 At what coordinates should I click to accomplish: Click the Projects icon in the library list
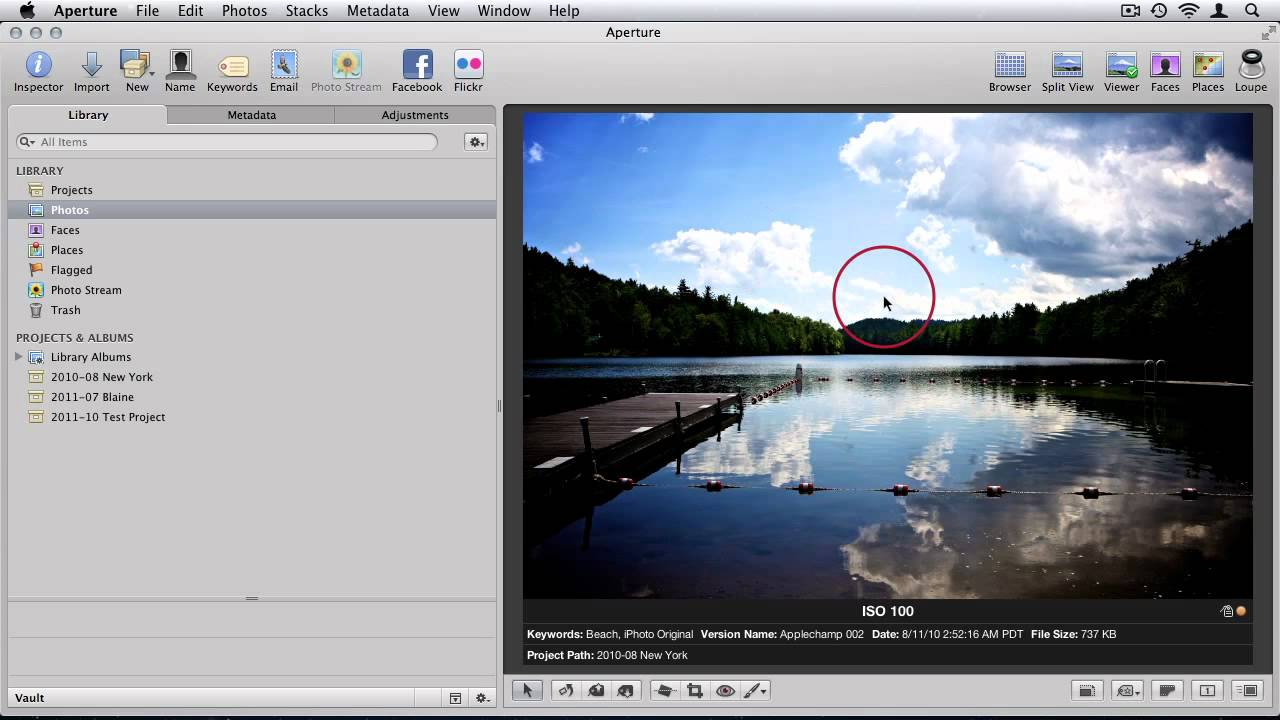click(36, 190)
